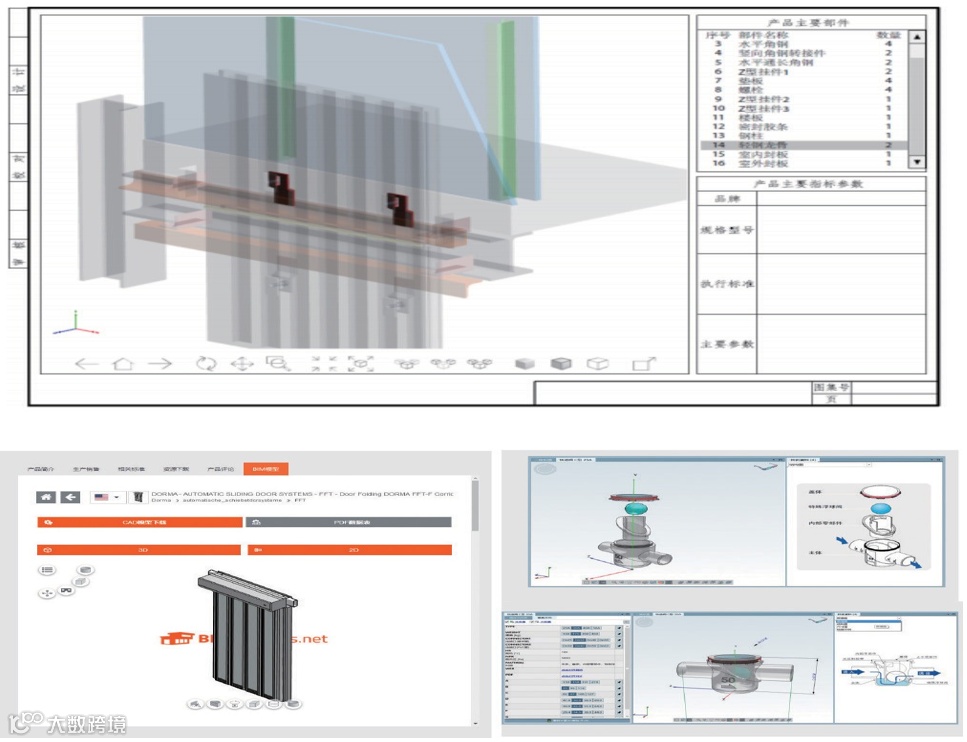Open the fourth tab in the product page
The width and height of the screenshot is (967, 742).
tap(176, 469)
